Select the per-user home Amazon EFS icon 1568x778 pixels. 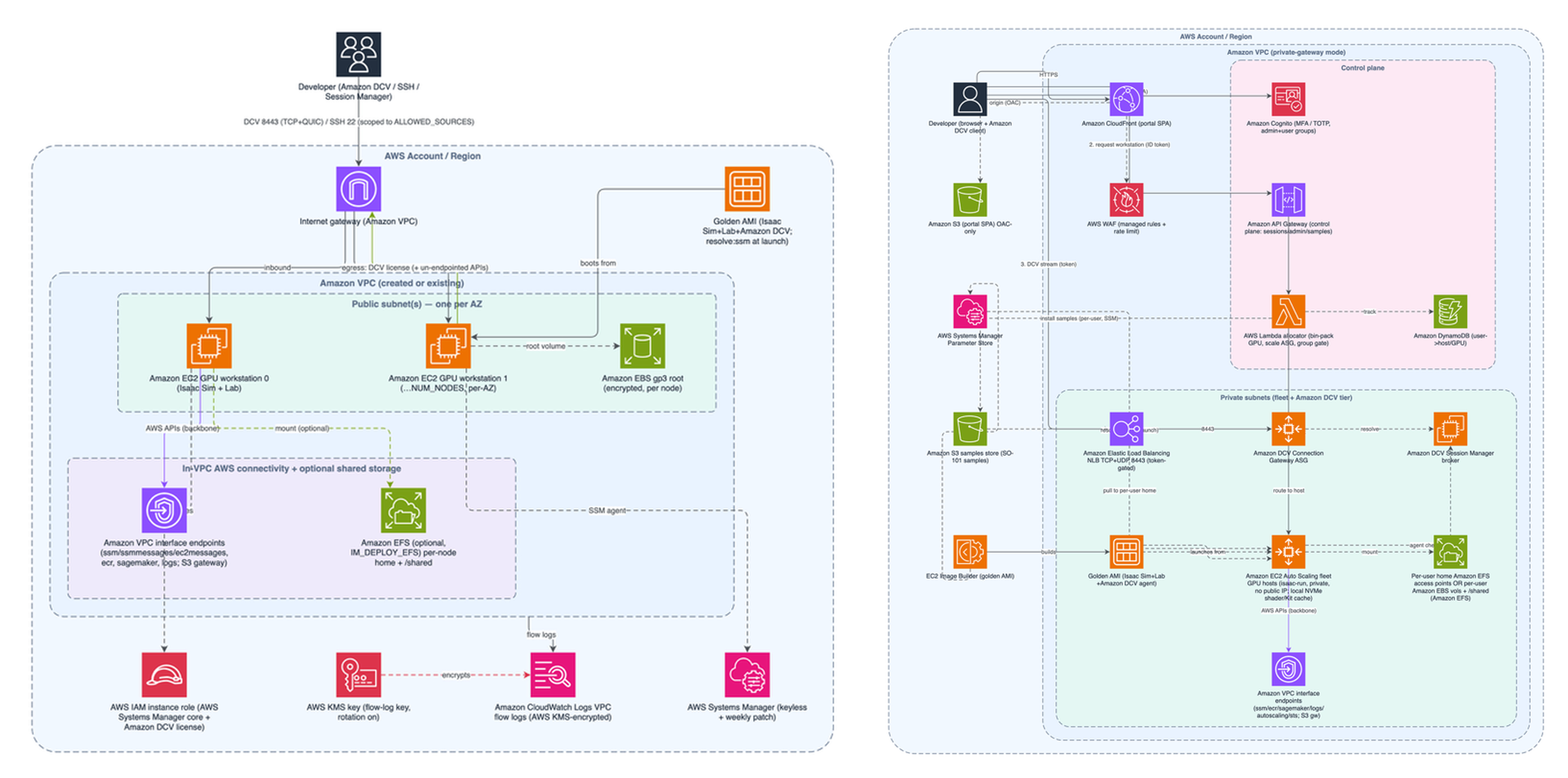coord(1450,552)
